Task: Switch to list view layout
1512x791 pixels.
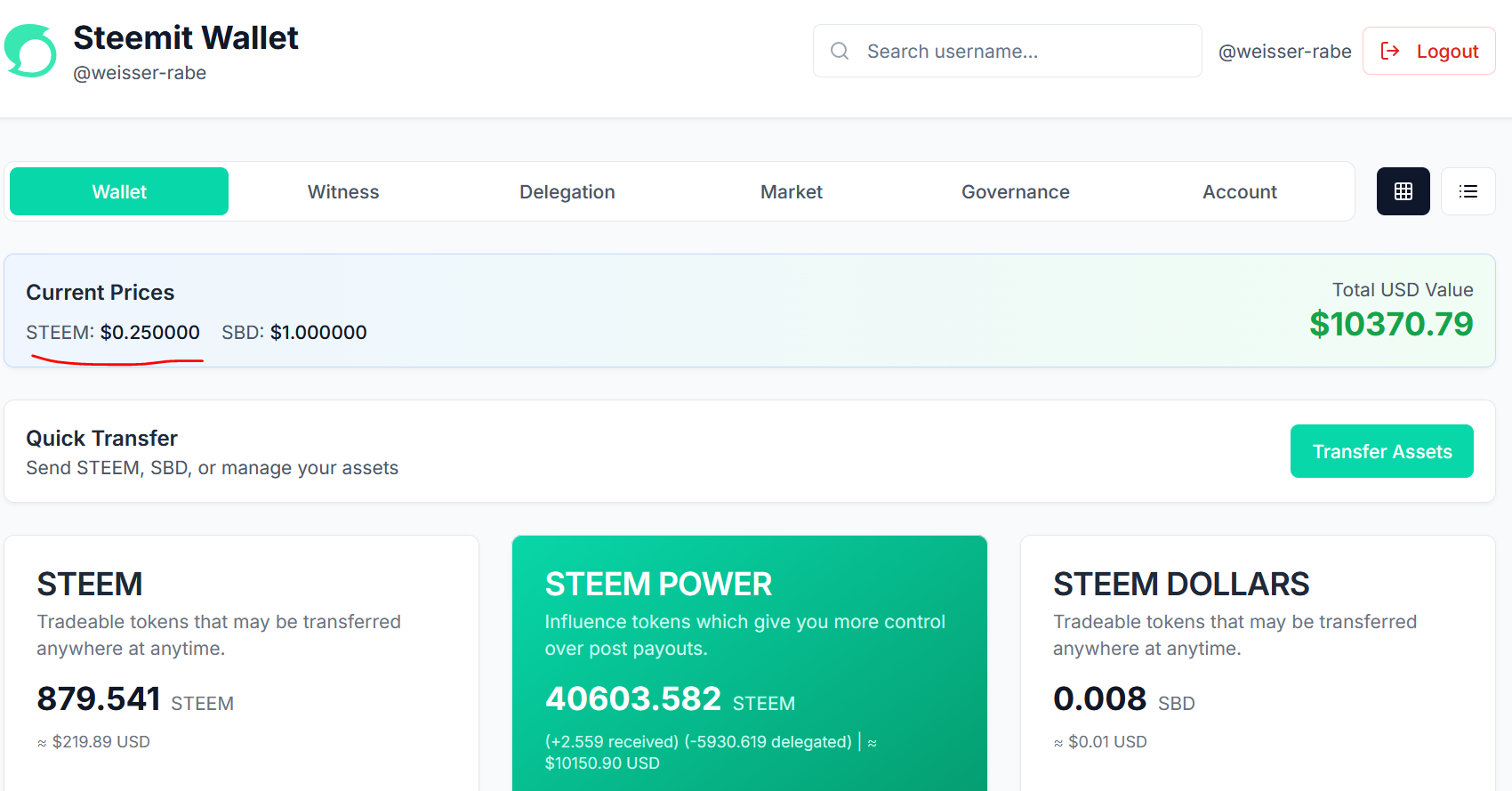Action: pos(1468,191)
